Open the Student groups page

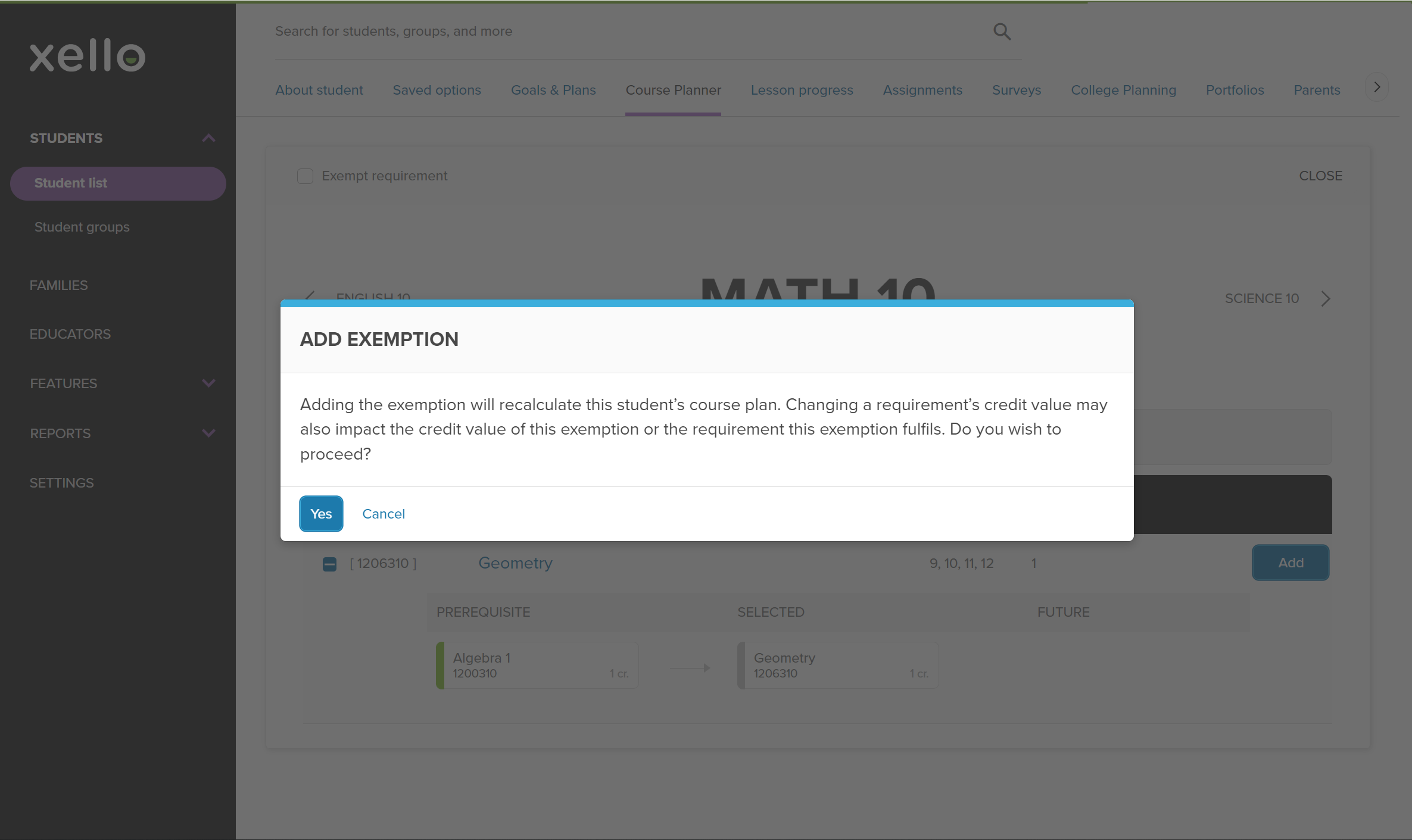tap(82, 227)
